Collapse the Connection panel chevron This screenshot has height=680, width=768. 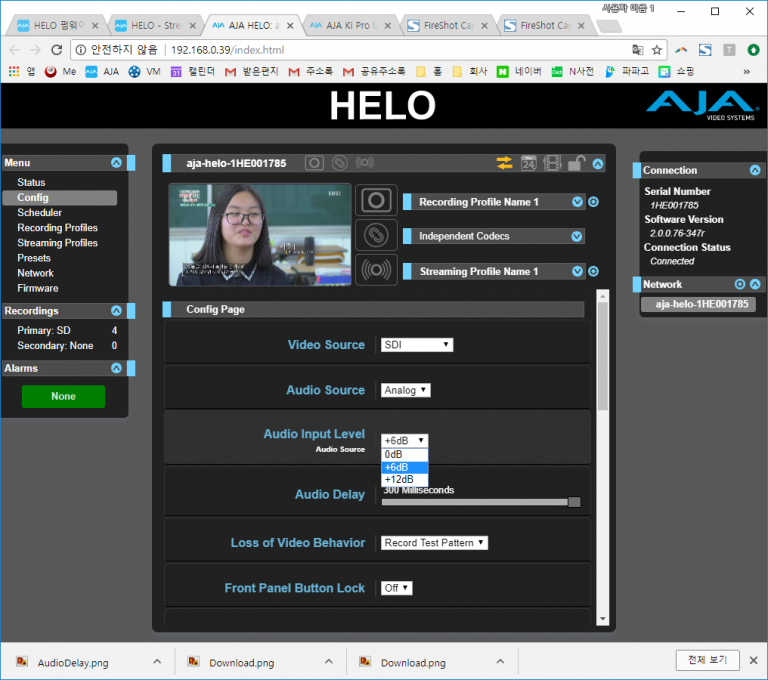click(x=755, y=170)
